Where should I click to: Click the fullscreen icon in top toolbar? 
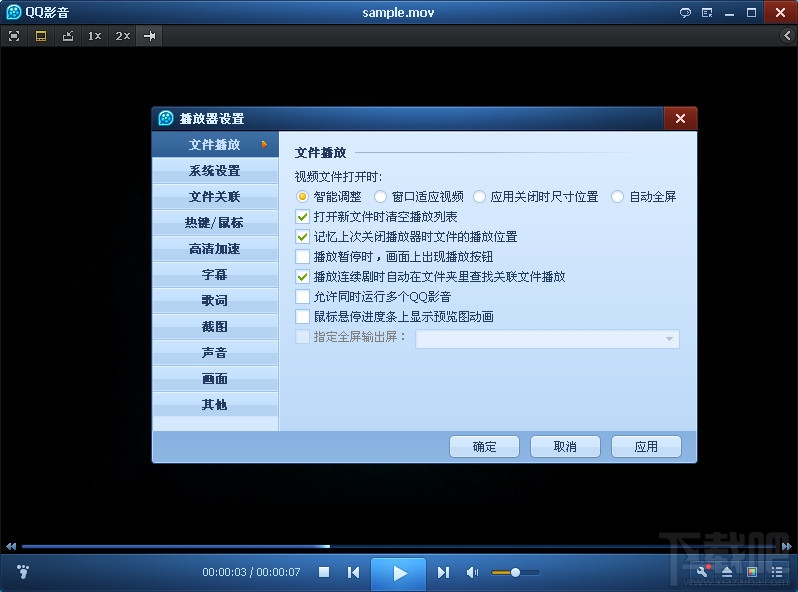[x=14, y=36]
